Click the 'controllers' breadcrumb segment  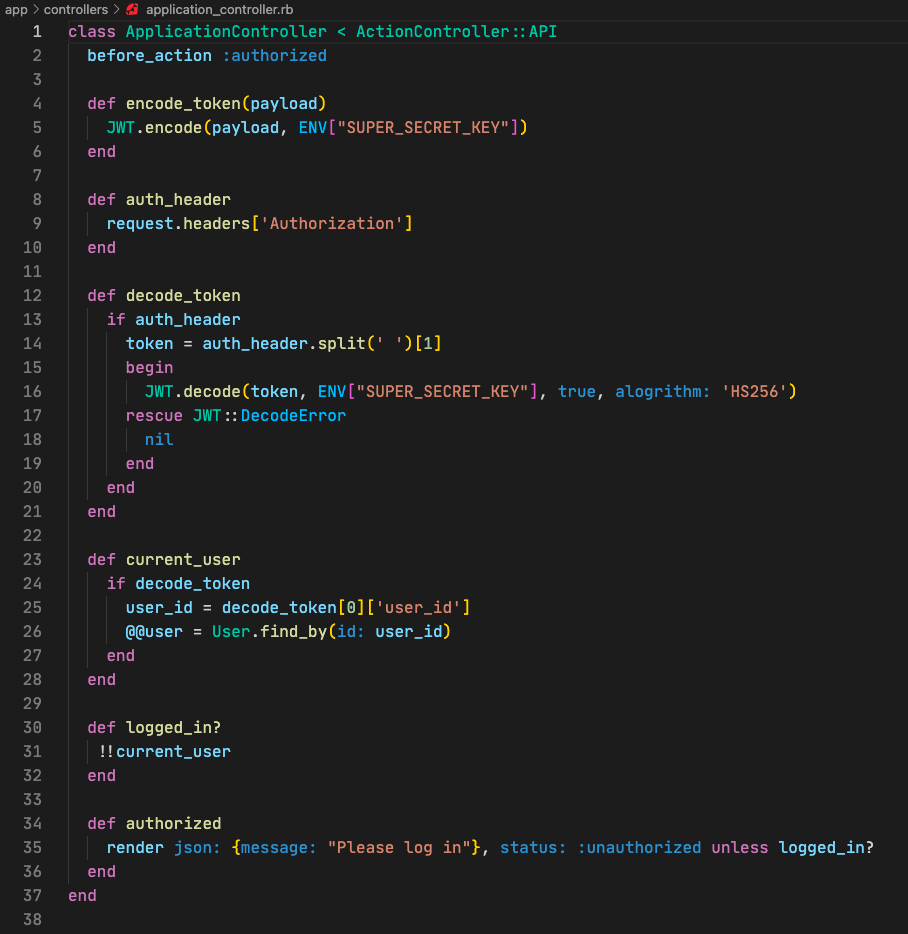pyautogui.click(x=76, y=10)
